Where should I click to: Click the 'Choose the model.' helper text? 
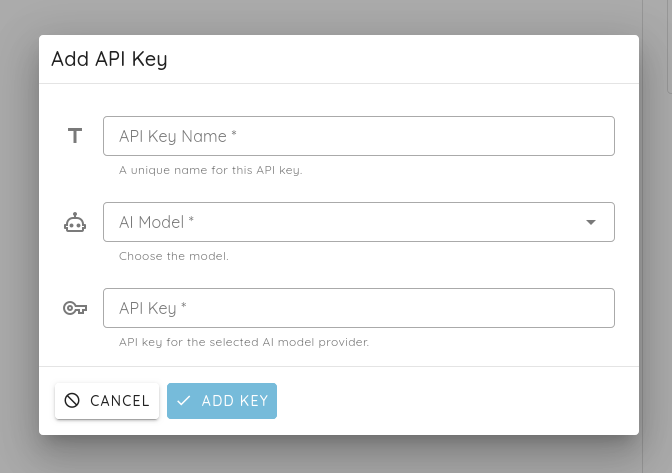click(x=174, y=256)
